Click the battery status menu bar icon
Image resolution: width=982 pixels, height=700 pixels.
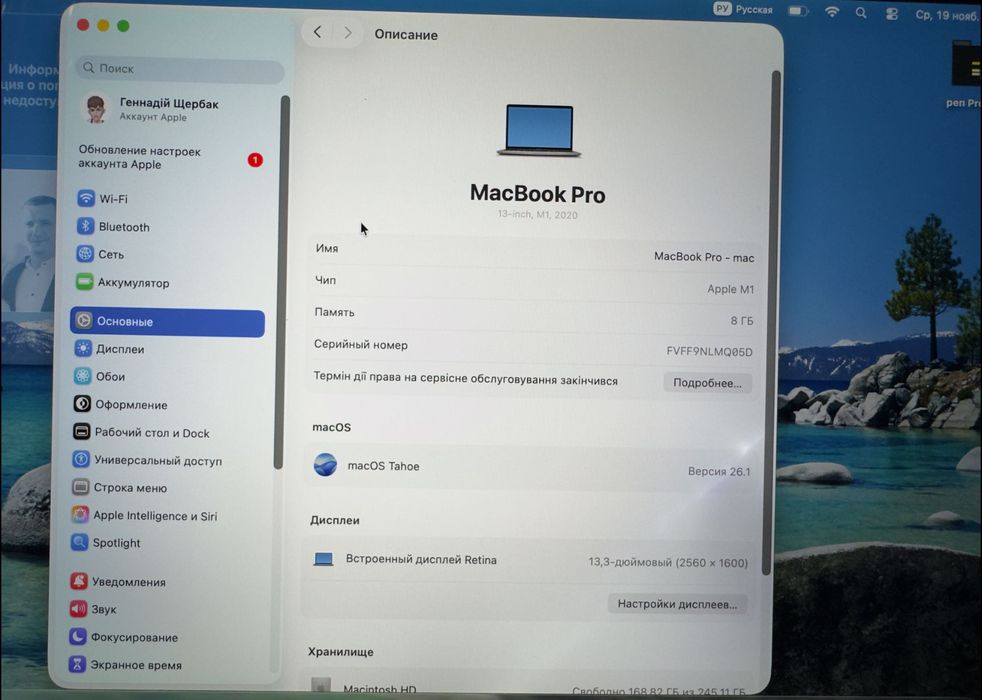click(x=798, y=11)
